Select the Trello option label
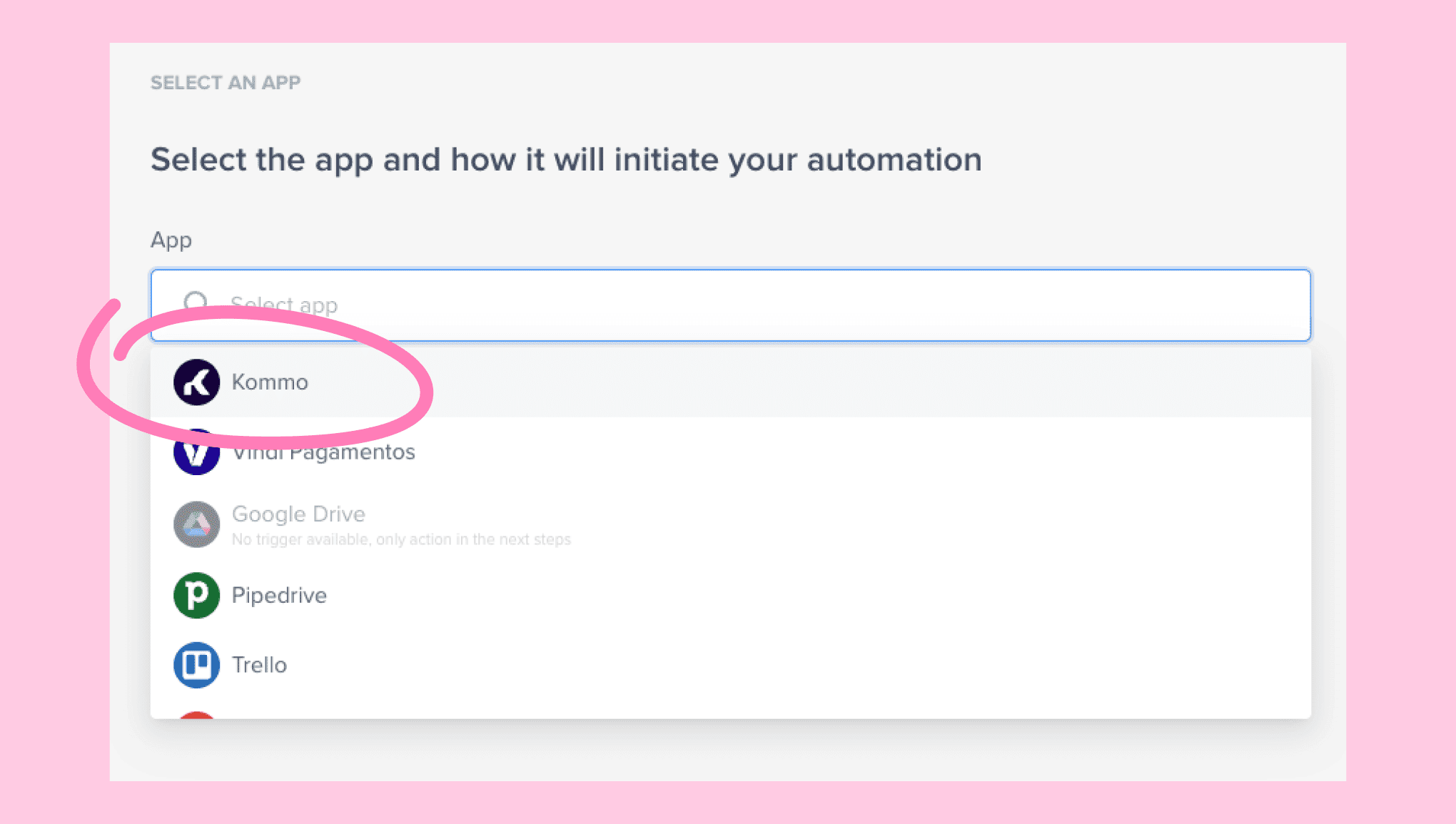Image resolution: width=1456 pixels, height=824 pixels. click(259, 665)
